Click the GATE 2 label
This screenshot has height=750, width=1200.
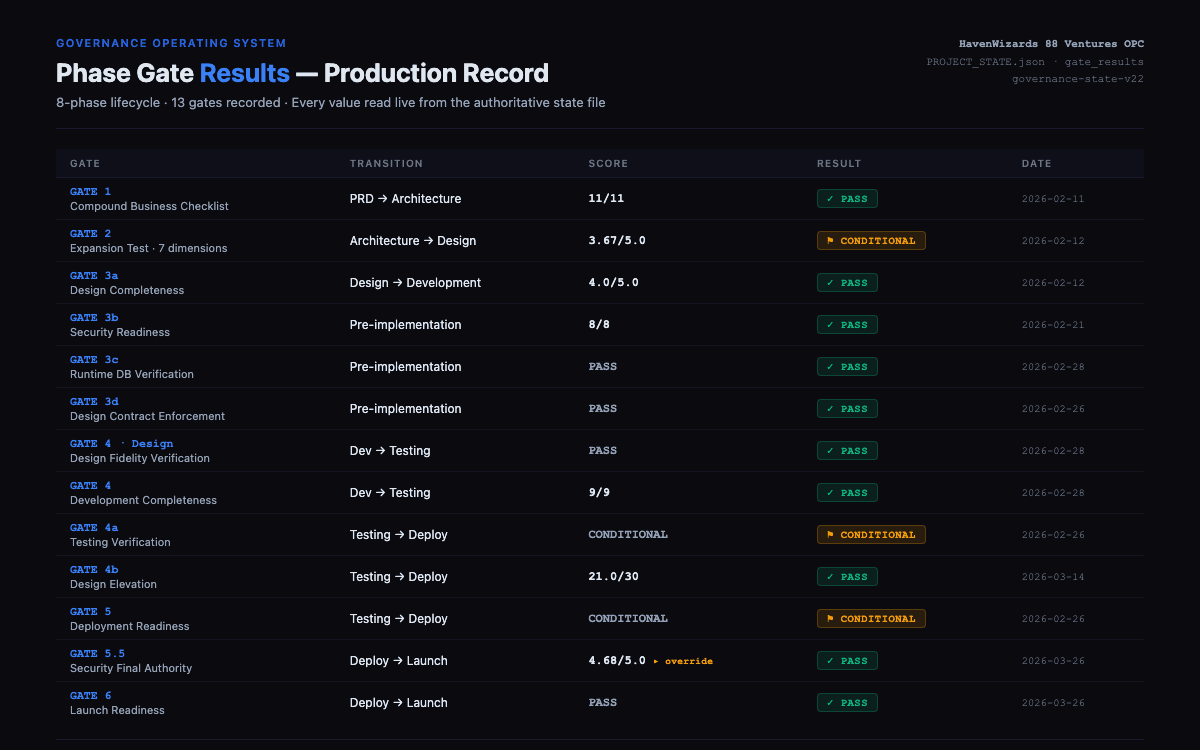click(x=90, y=233)
